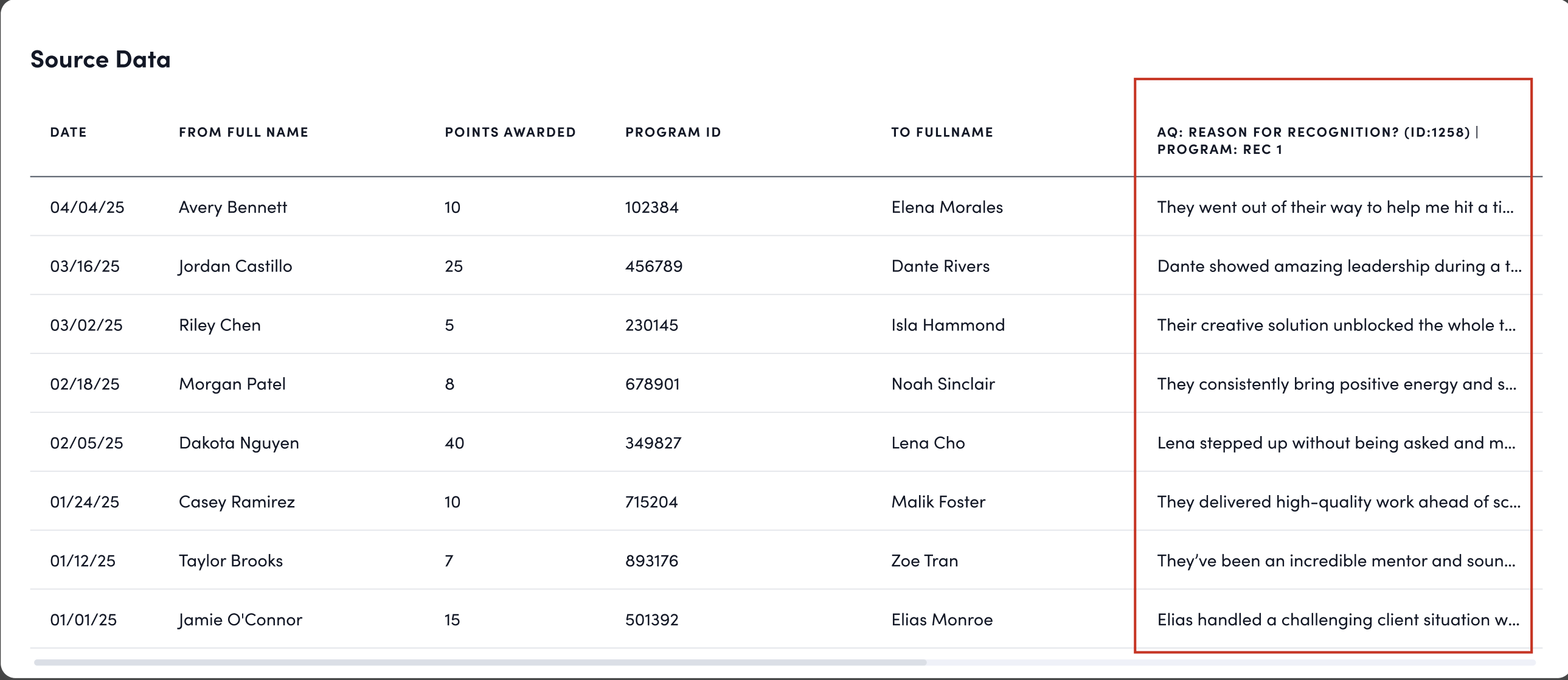
Task: Select the Malik Foster recipient cell
Action: tap(938, 502)
